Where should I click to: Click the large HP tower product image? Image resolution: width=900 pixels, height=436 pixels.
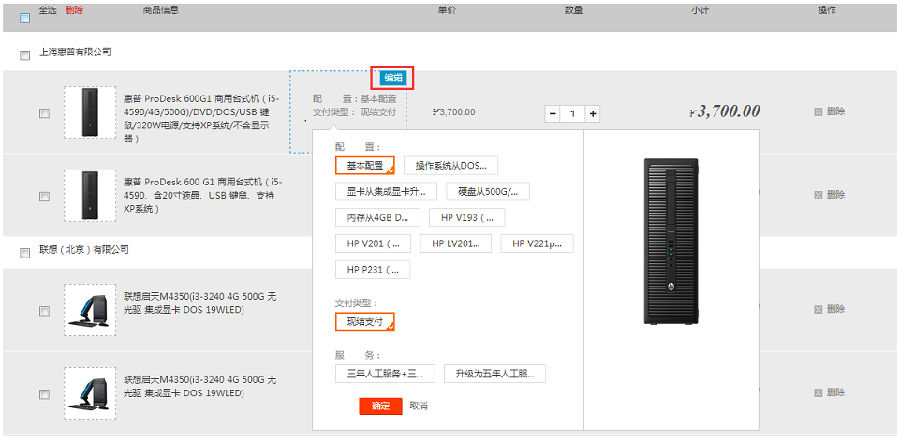pyautogui.click(x=671, y=242)
